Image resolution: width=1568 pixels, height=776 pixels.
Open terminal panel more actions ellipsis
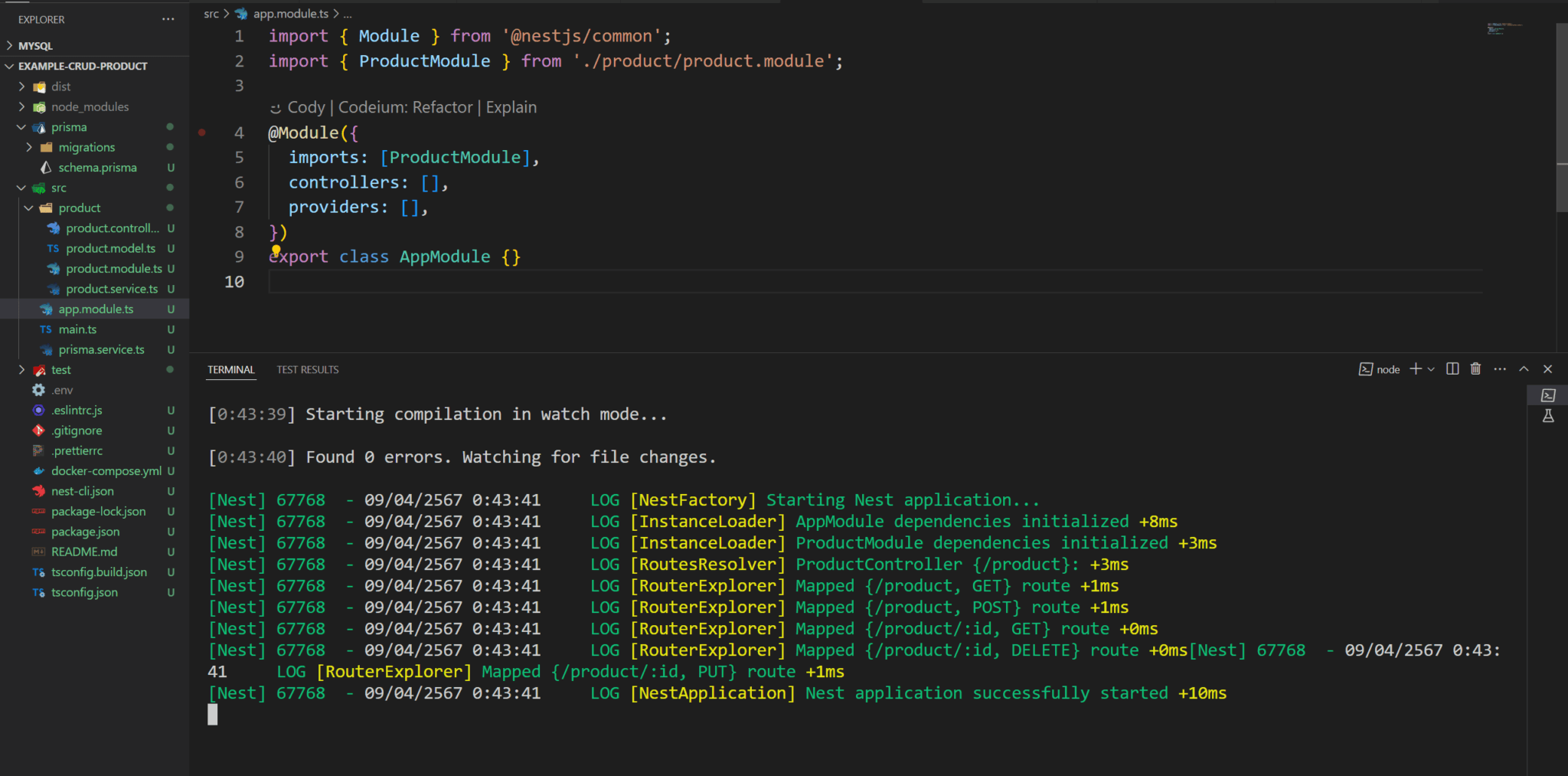click(x=1499, y=368)
